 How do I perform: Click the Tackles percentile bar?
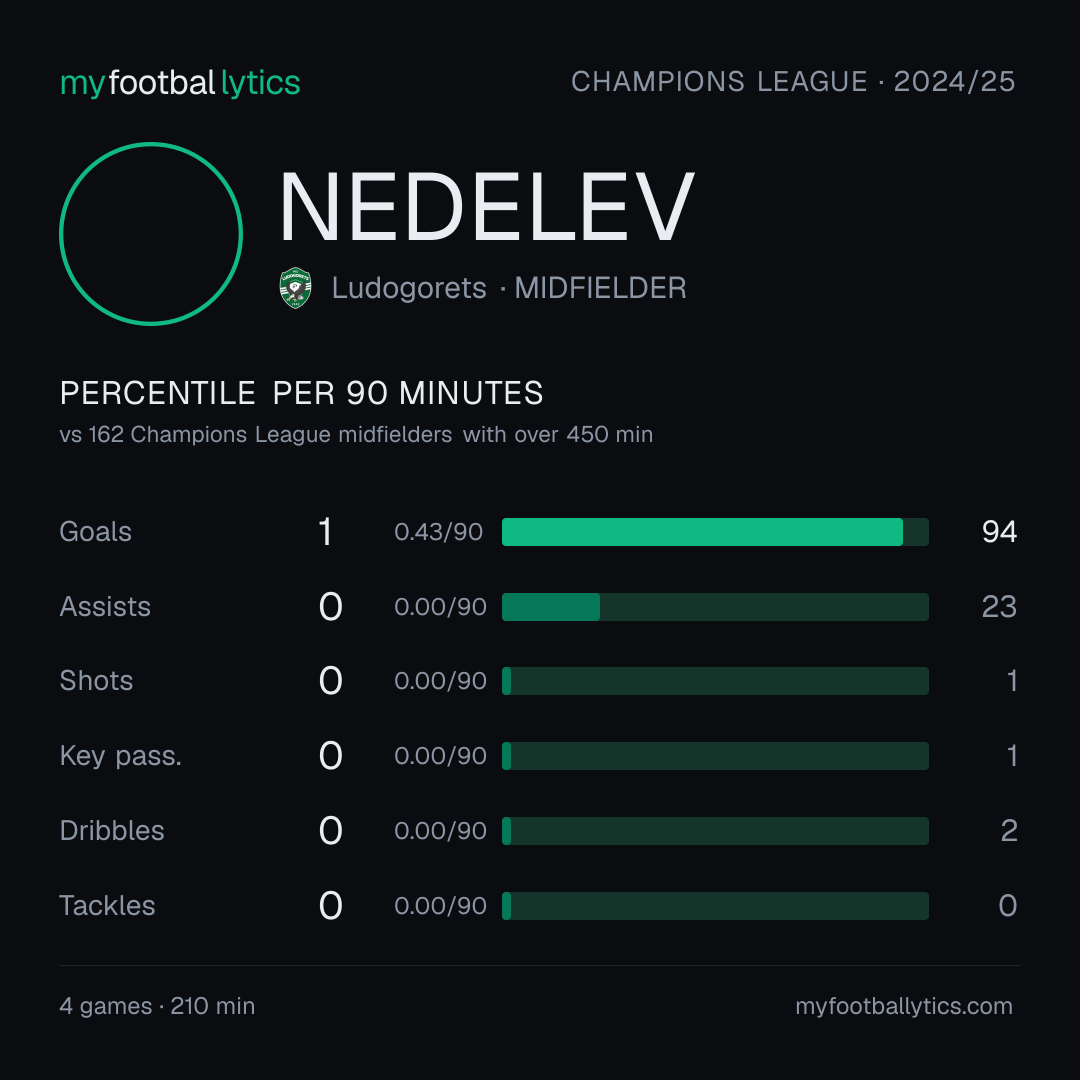(x=715, y=906)
